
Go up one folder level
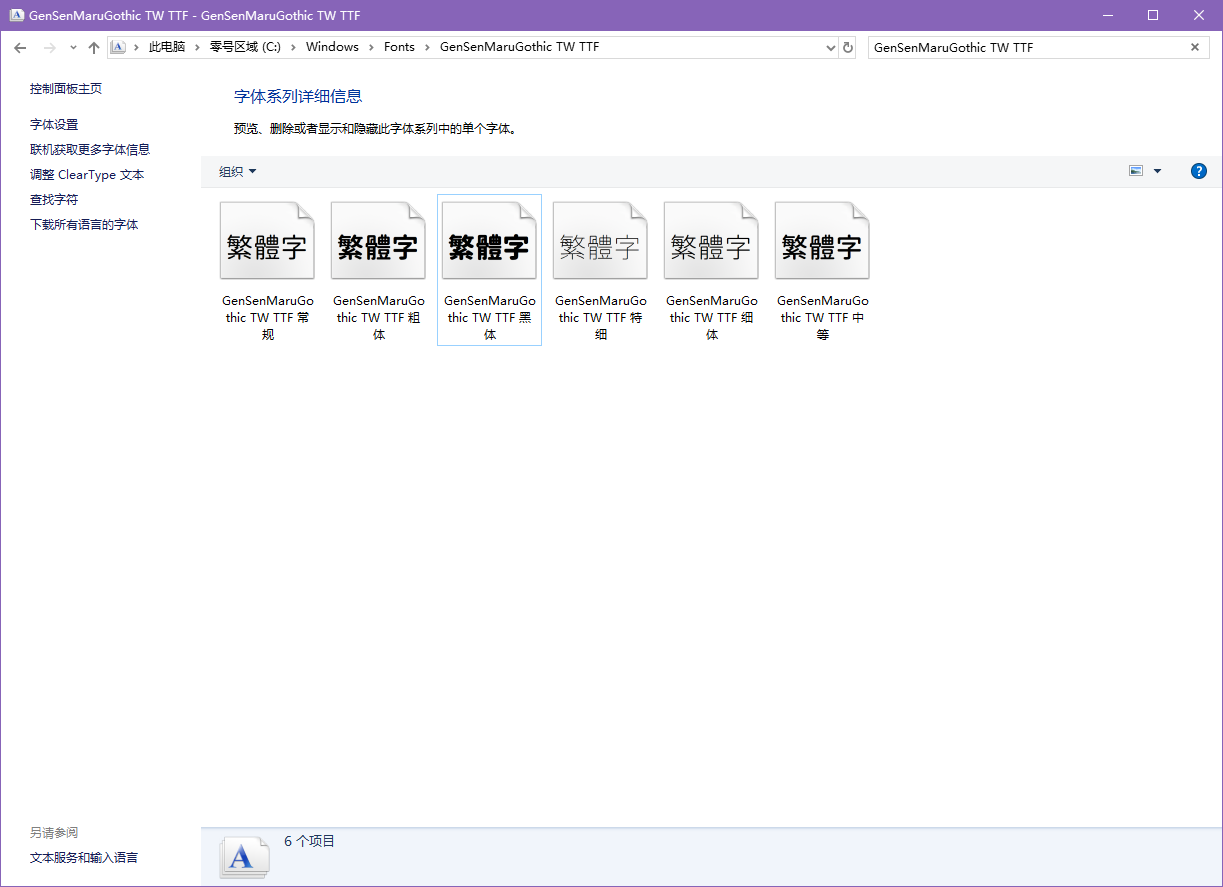tap(94, 48)
